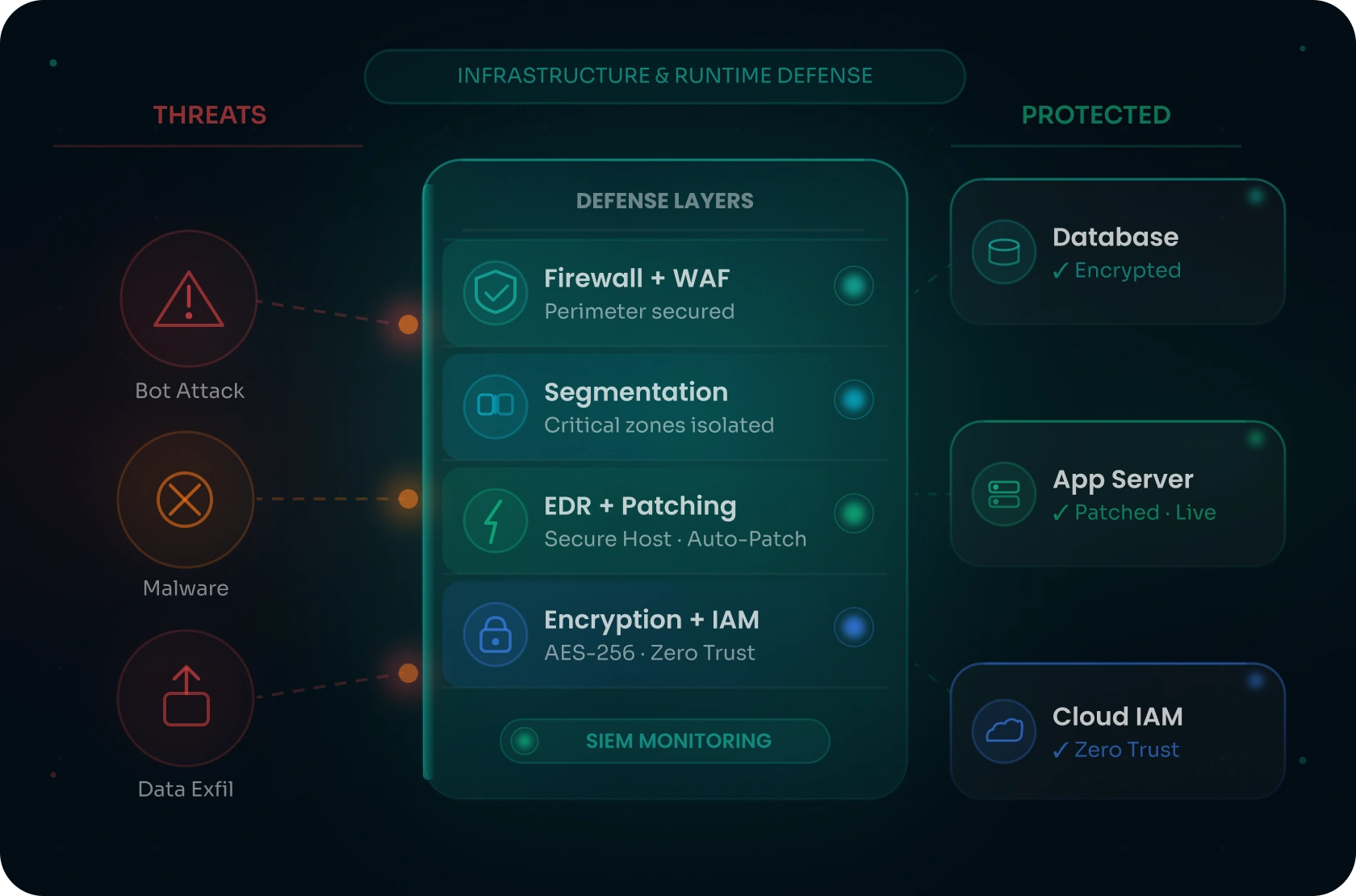
Task: Click the PROTECTED column heading
Action: [x=1096, y=115]
